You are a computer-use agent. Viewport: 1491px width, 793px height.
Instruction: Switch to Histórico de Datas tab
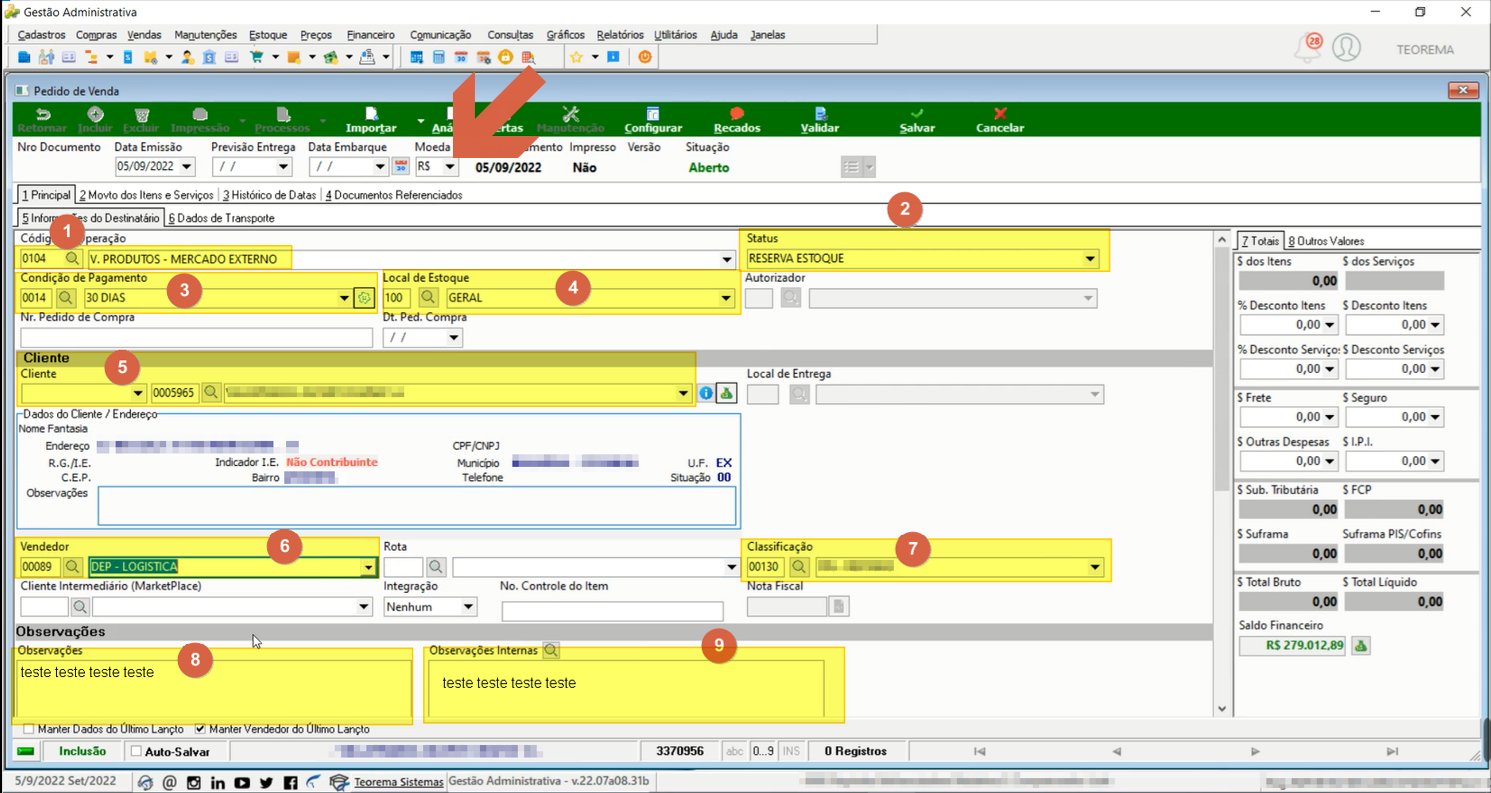[x=269, y=195]
